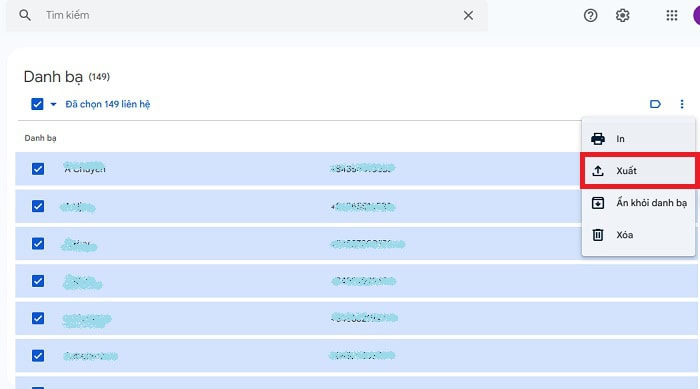Choose 'Xóa' delete menu option
Screen dimensions: 700x389
coord(638,235)
